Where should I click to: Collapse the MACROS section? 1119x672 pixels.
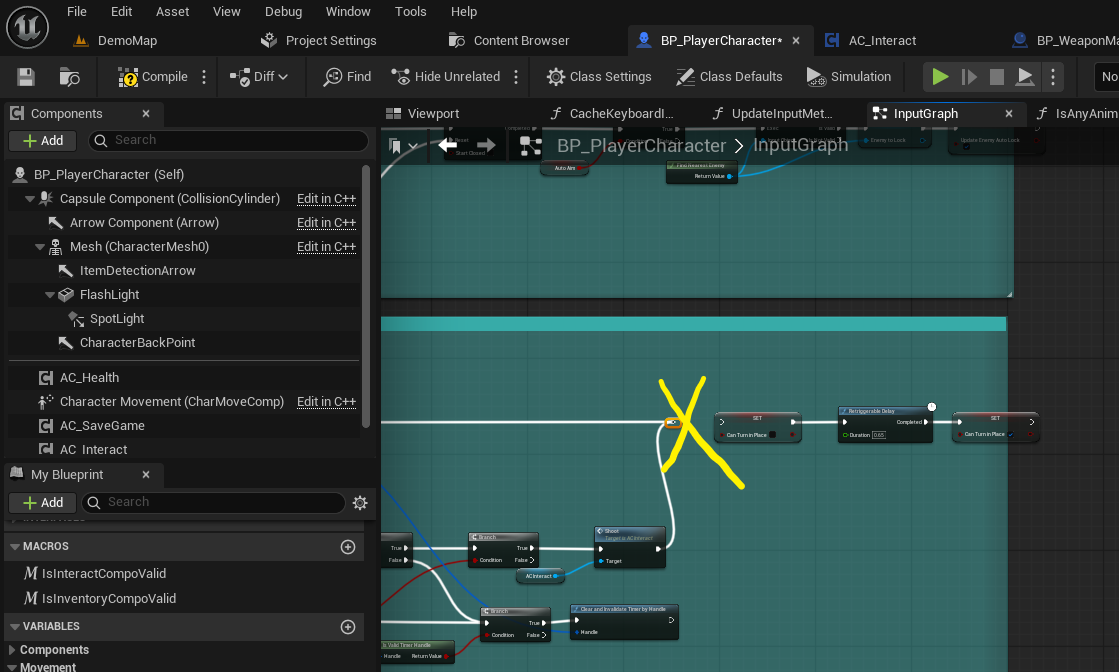[14, 546]
